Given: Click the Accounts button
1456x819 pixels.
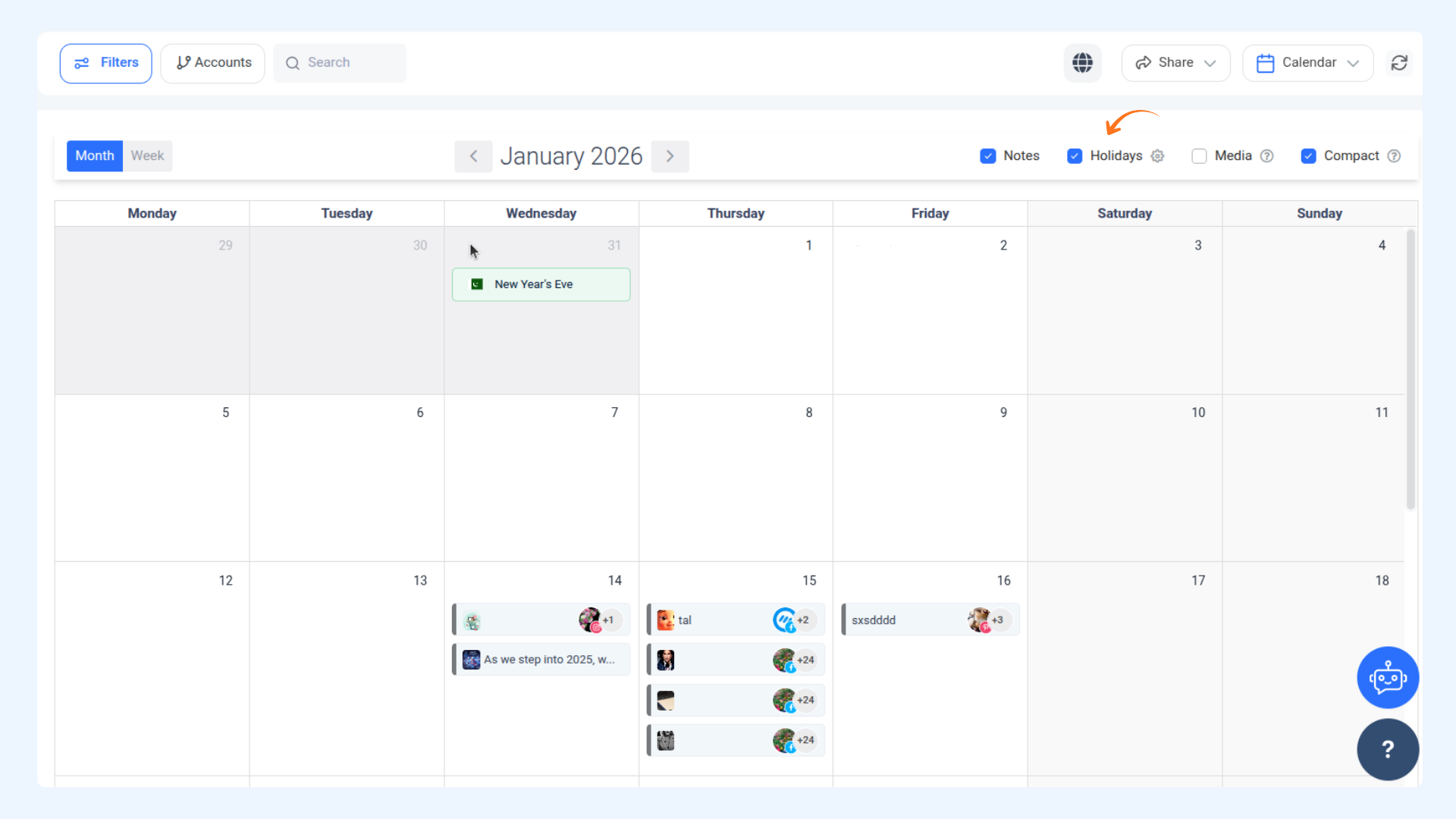Looking at the screenshot, I should tap(213, 63).
